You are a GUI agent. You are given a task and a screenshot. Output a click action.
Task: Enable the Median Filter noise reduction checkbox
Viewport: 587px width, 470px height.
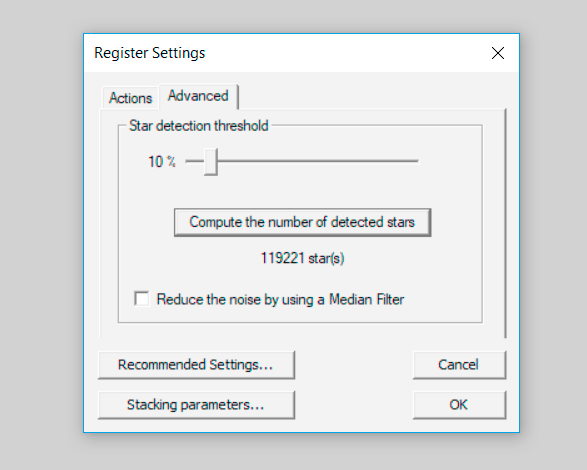[142, 299]
